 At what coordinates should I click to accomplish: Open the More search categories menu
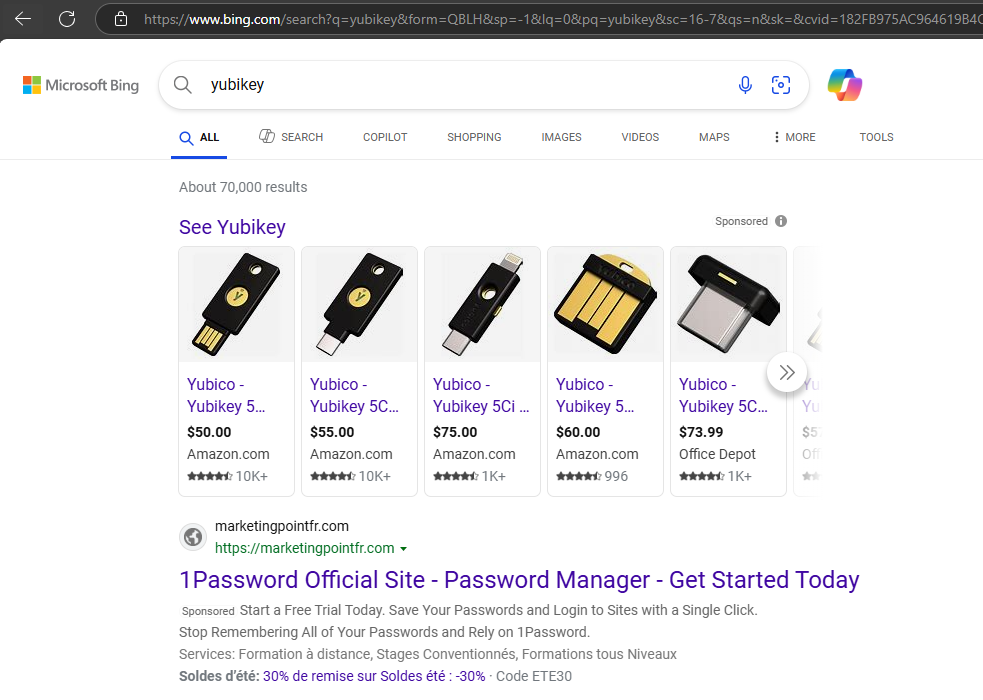pos(794,137)
